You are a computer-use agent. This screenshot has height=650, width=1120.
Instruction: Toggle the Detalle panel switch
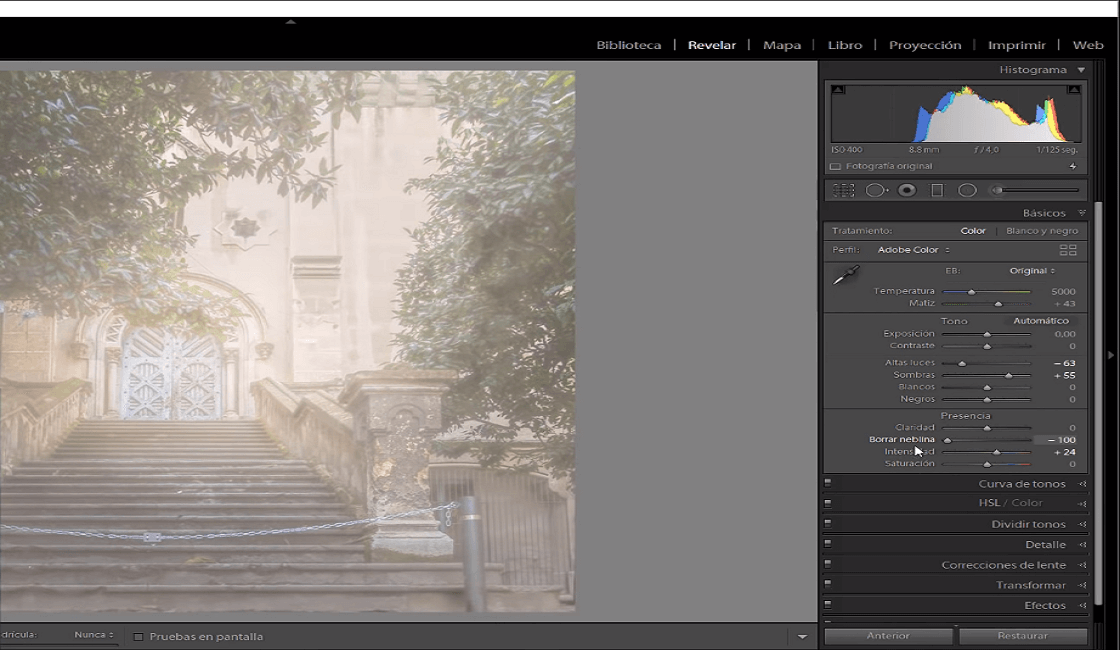pos(828,544)
